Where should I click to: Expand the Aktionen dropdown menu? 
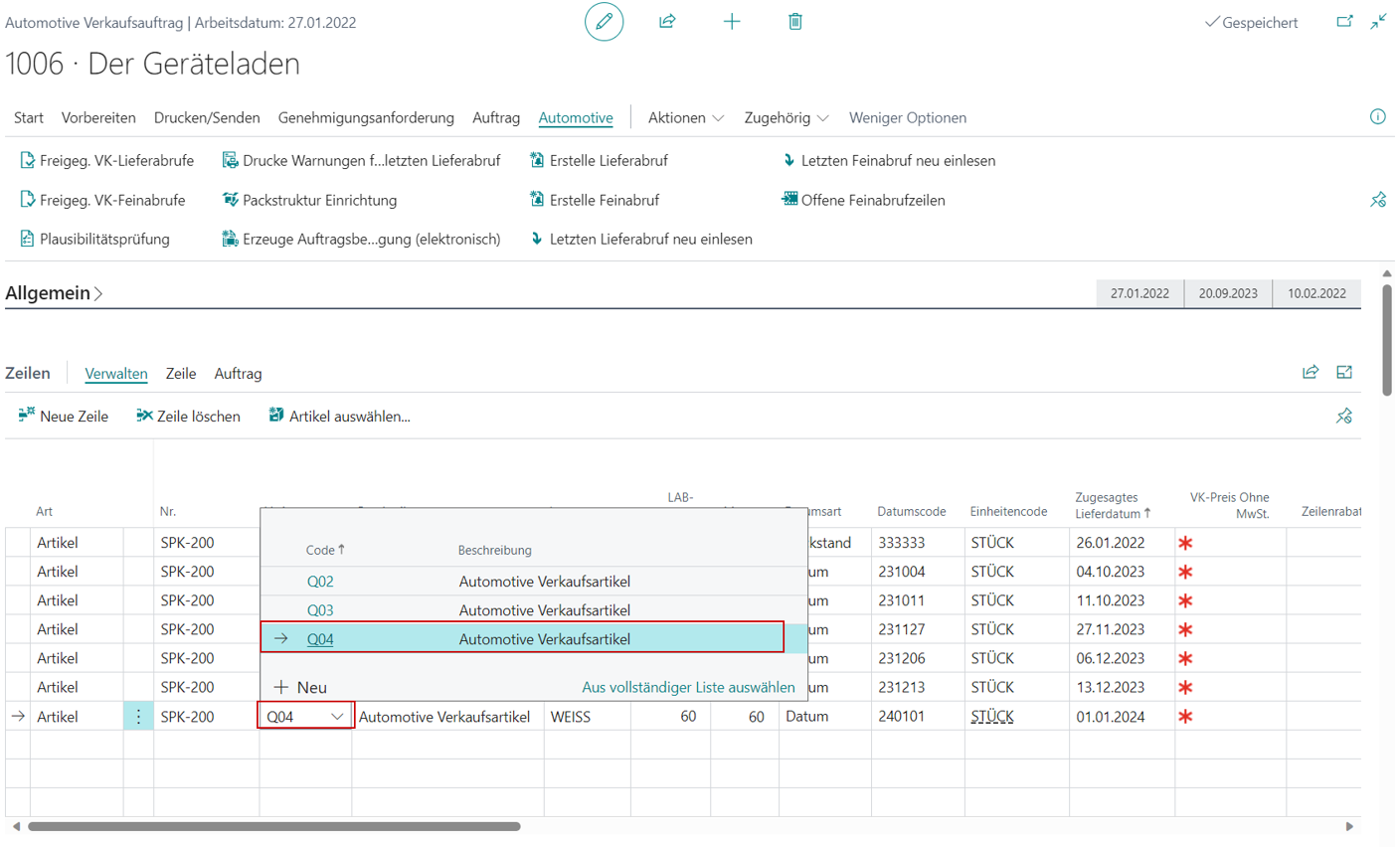click(686, 117)
